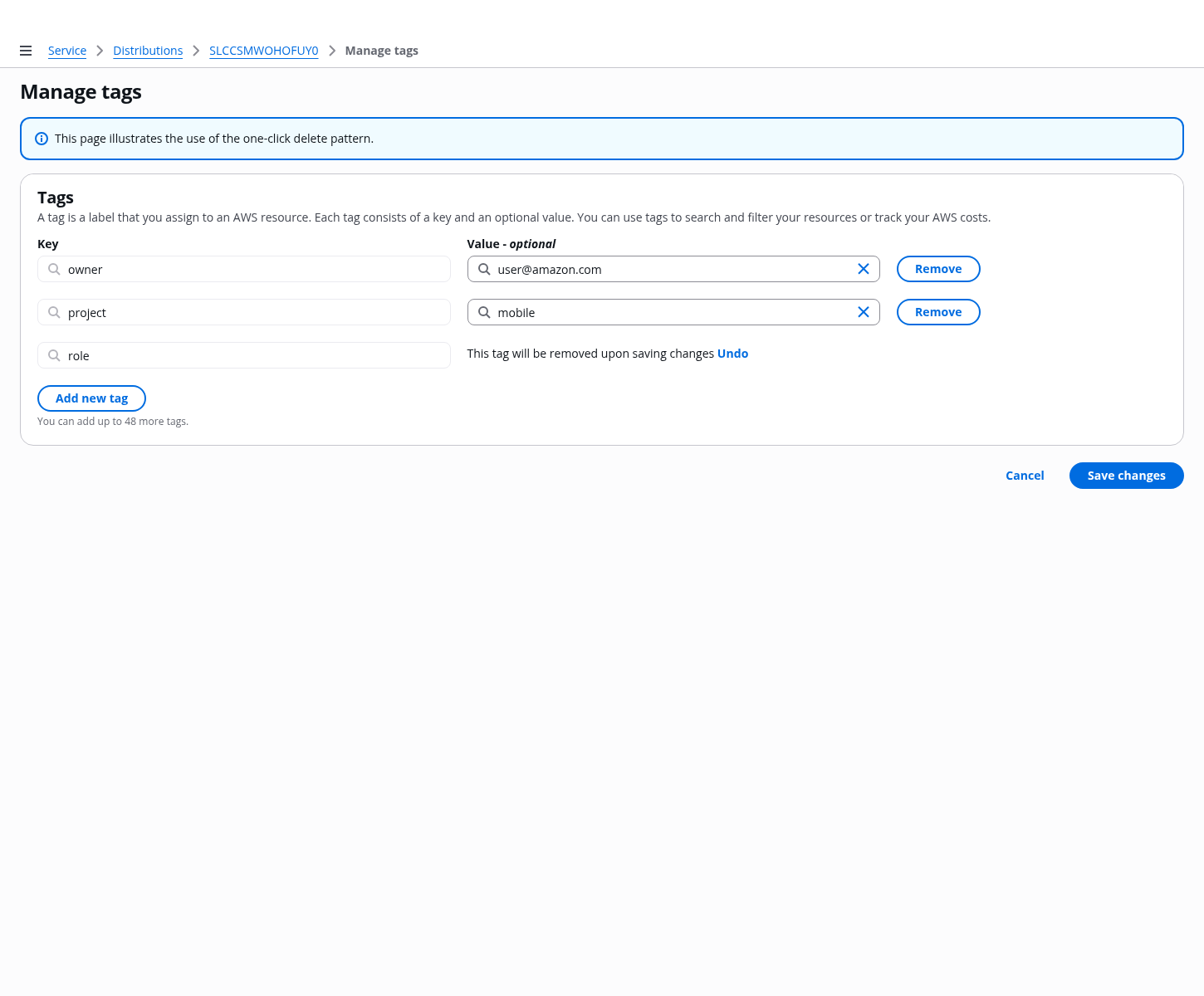Cancel tag editing

pos(1025,476)
